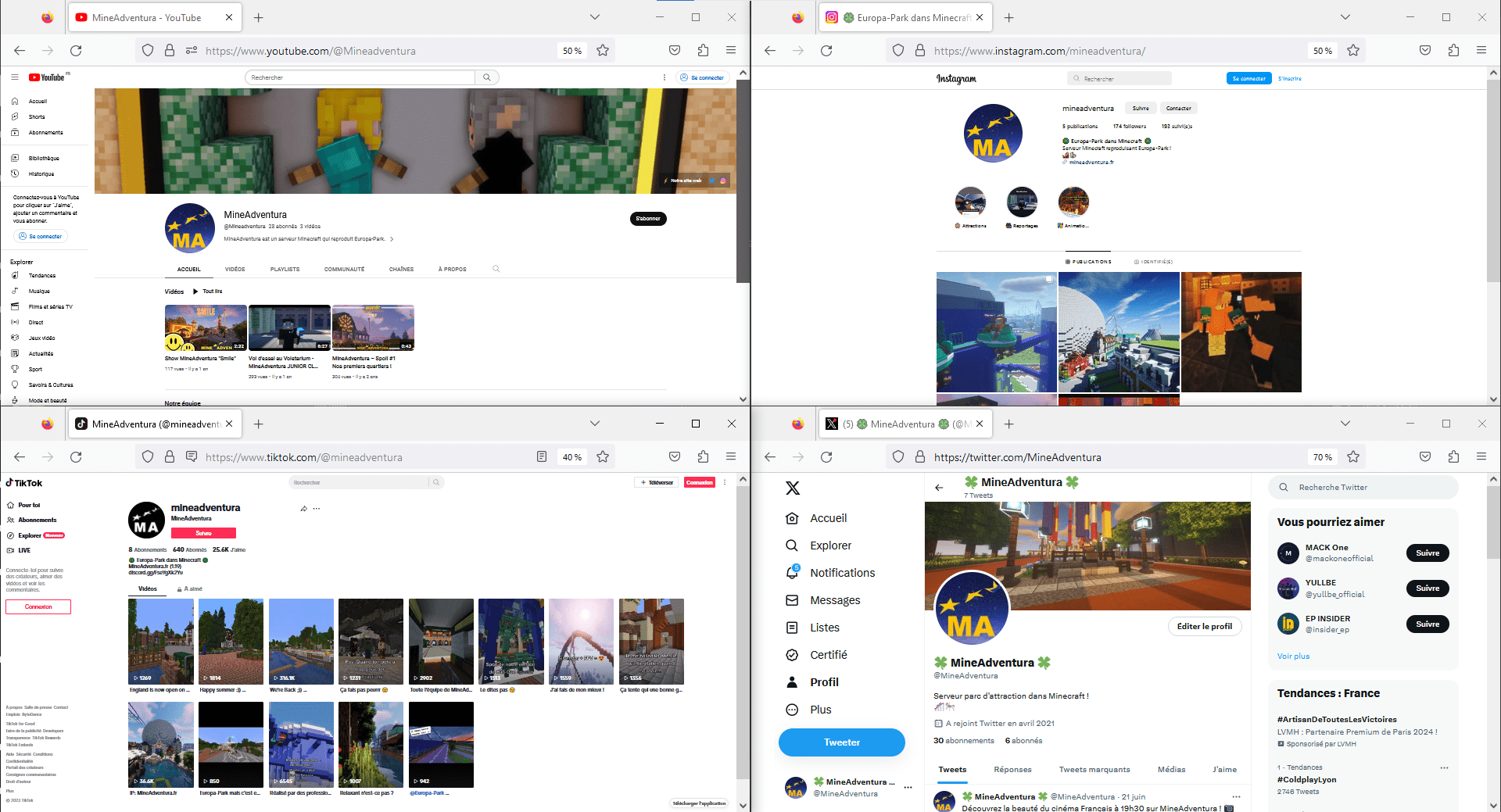The height and width of the screenshot is (812, 1501).
Task: Open Tendances options dots on Twitter
Action: pos(1444,767)
